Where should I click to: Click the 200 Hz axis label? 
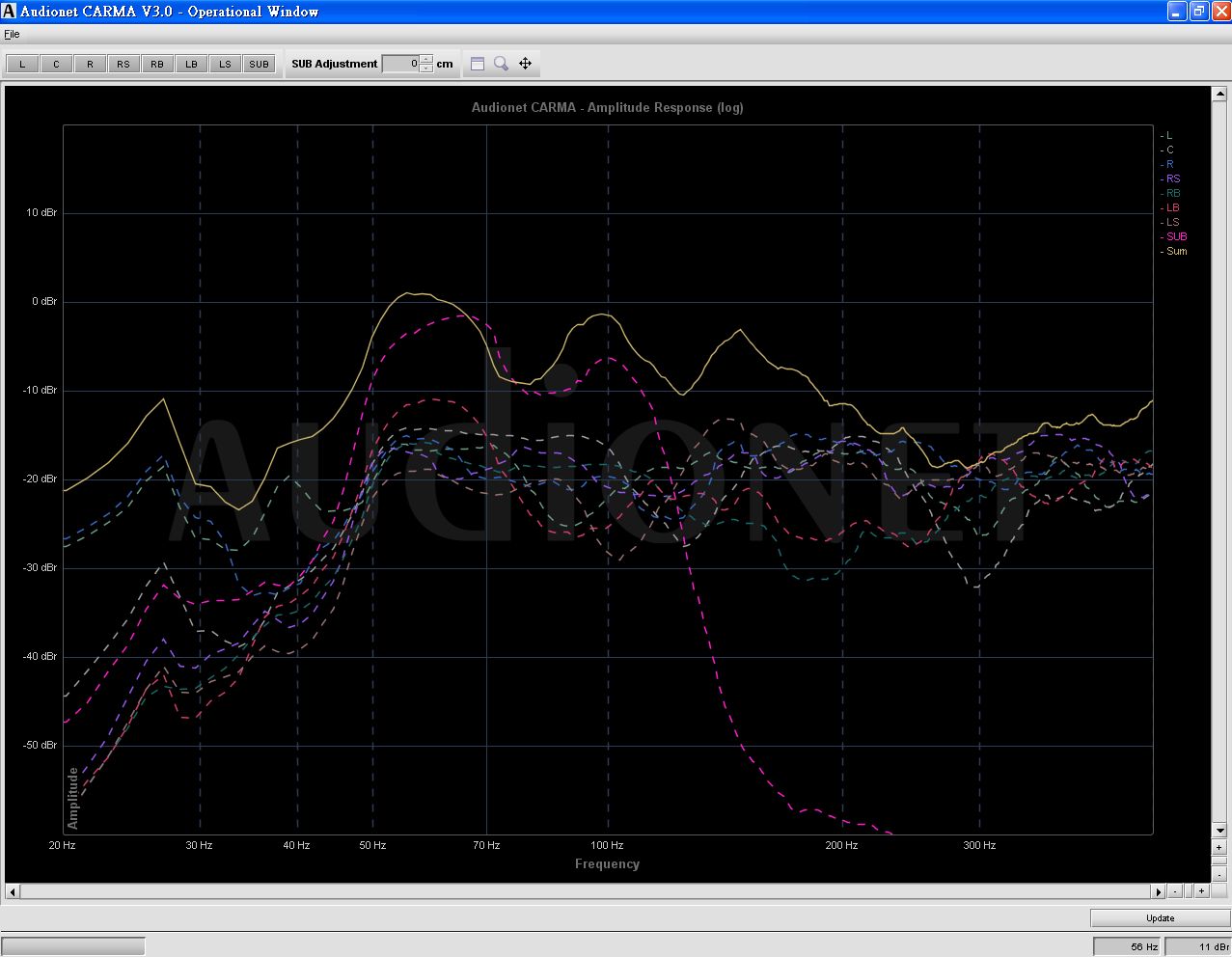[841, 846]
